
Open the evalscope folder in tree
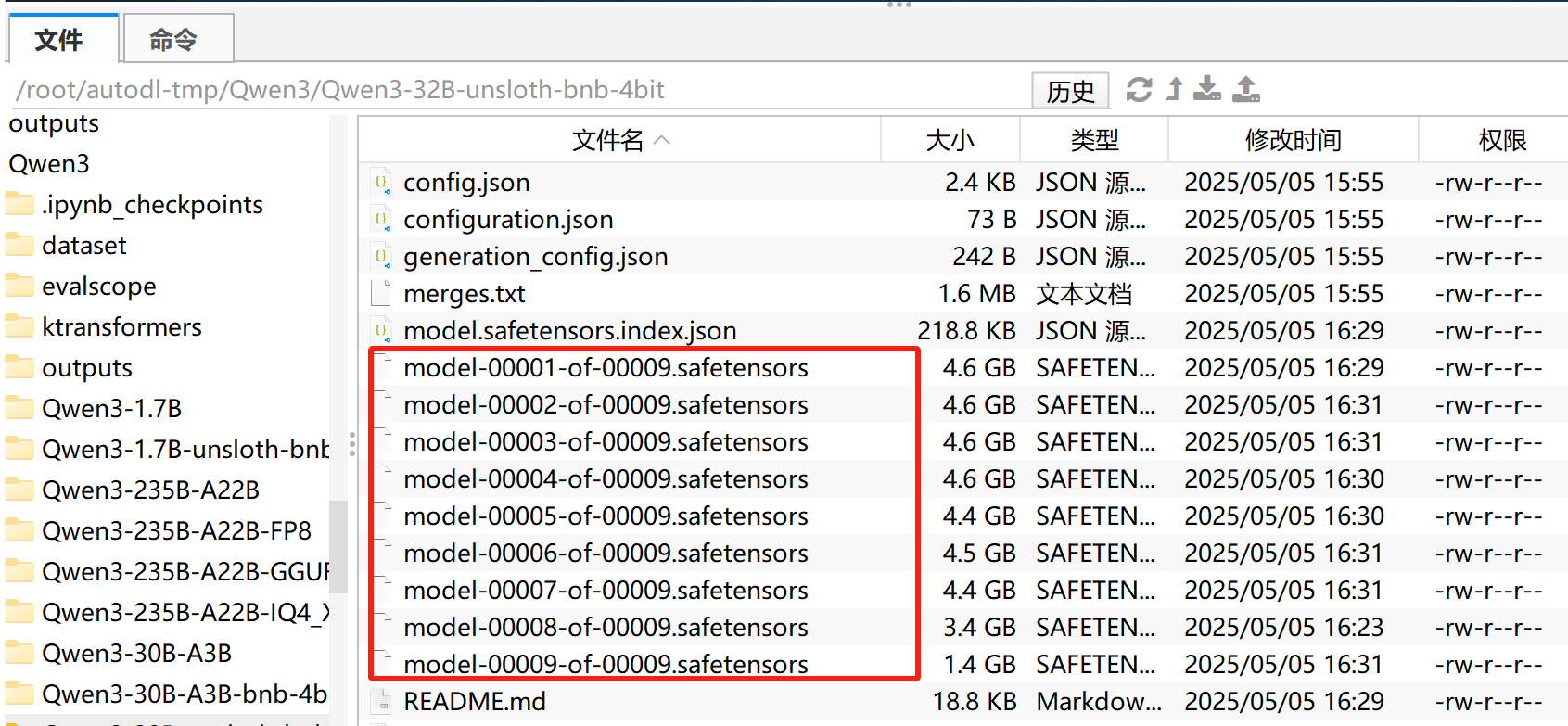pyautogui.click(x=99, y=287)
